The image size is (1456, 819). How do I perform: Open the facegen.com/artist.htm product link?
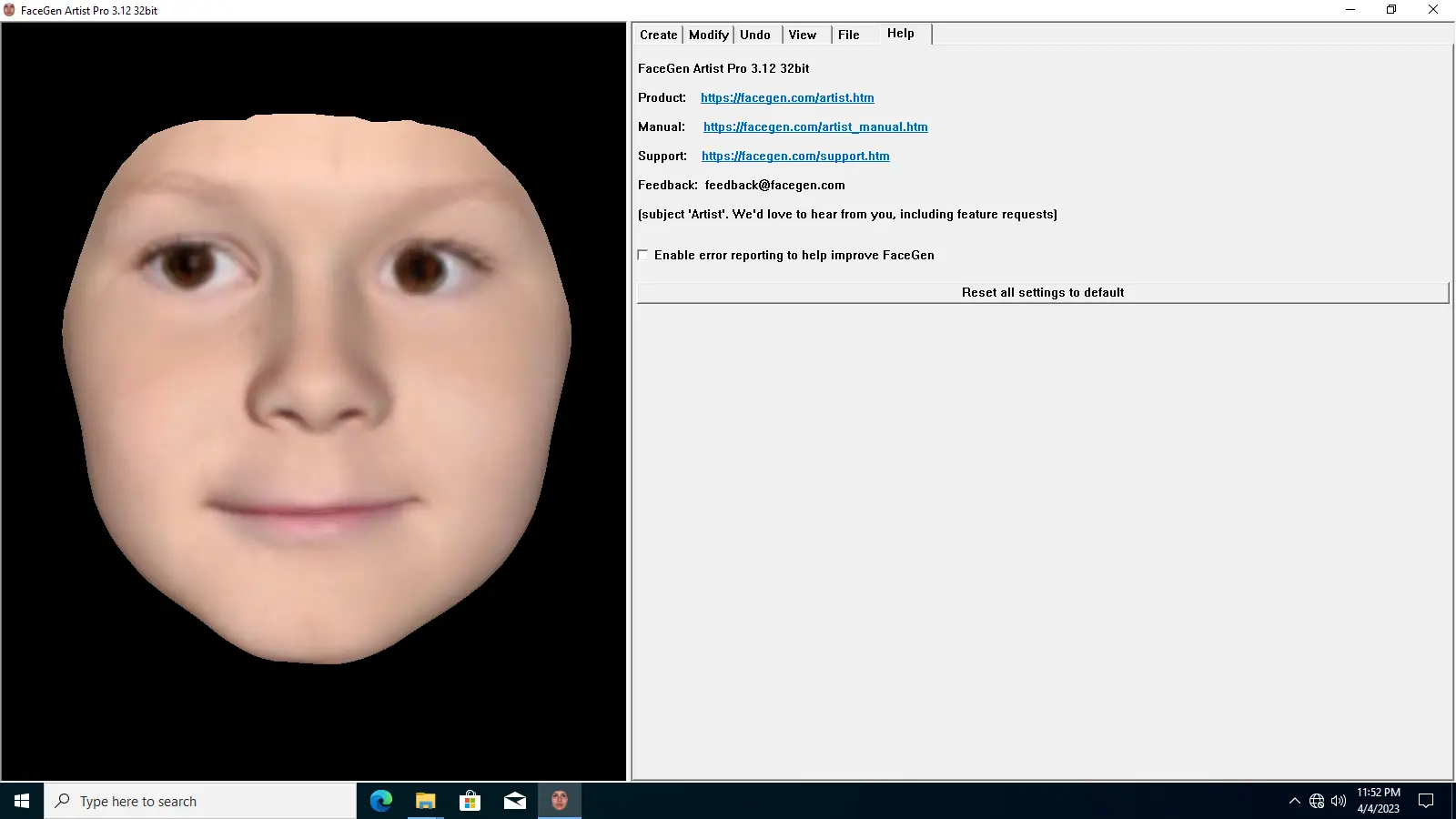[x=787, y=97]
